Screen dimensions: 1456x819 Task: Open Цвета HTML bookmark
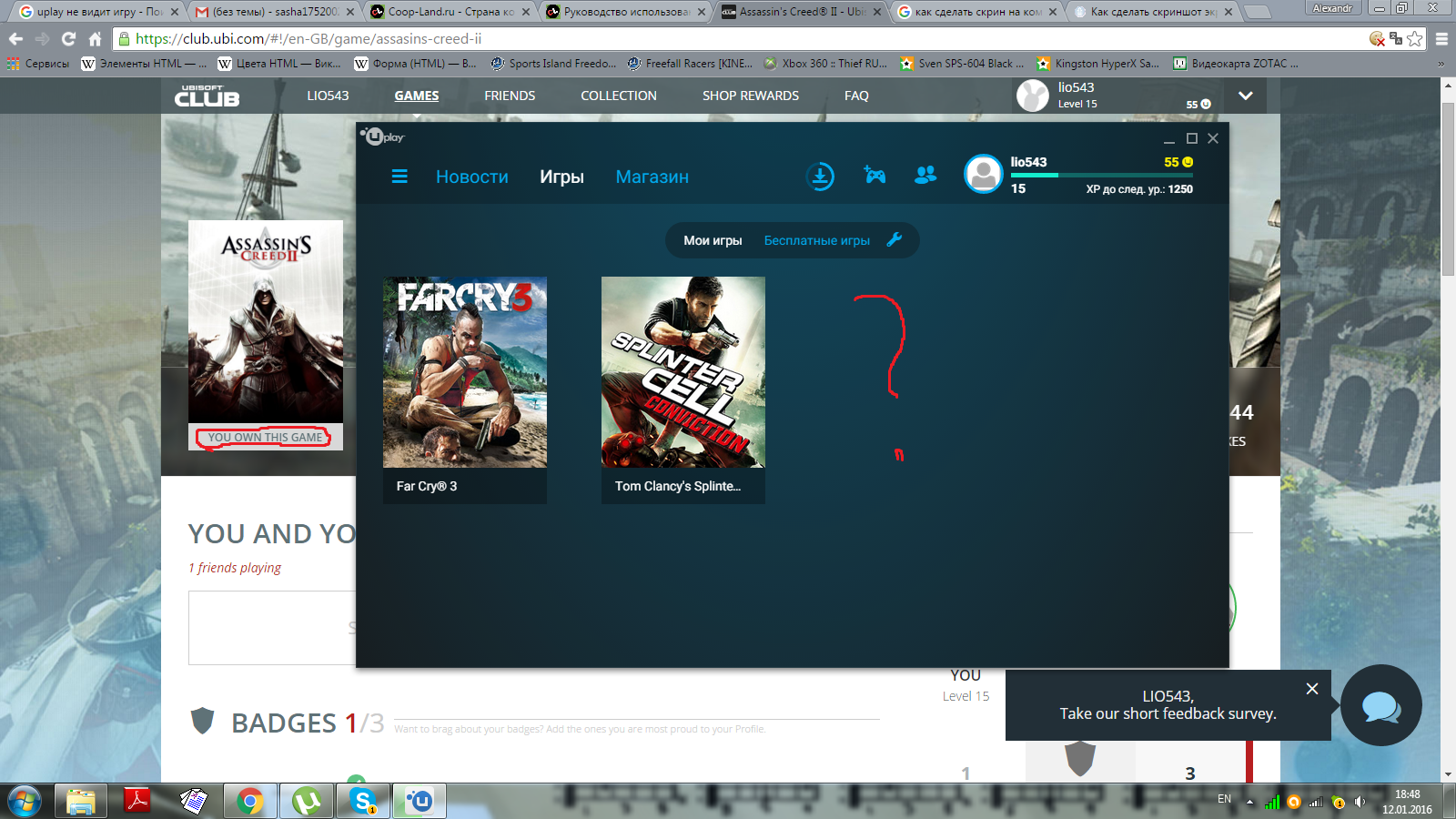click(279, 64)
